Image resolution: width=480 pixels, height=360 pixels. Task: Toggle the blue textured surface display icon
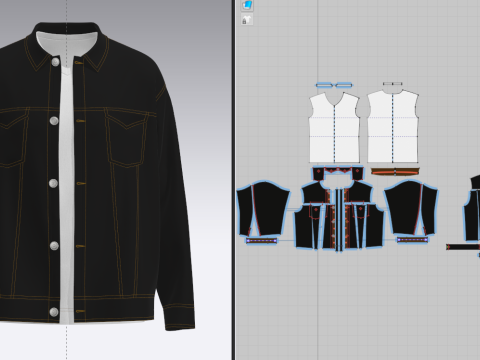click(x=247, y=5)
